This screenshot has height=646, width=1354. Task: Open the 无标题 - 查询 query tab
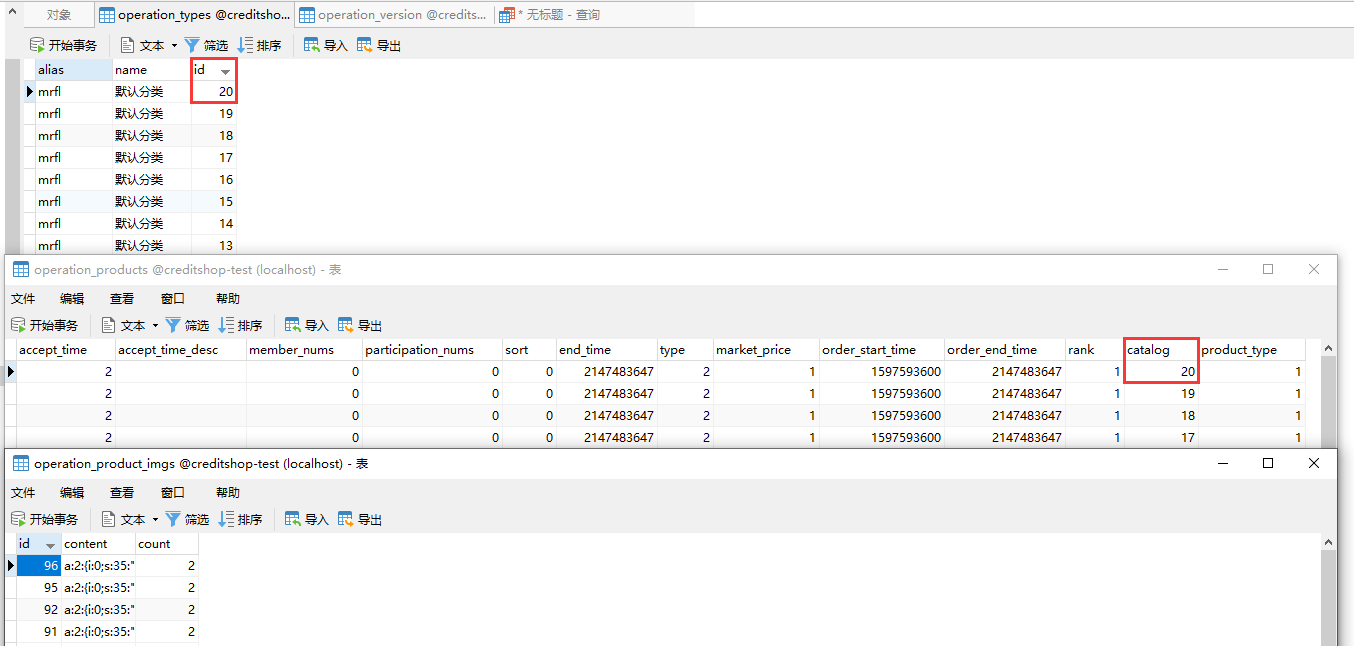[x=565, y=15]
